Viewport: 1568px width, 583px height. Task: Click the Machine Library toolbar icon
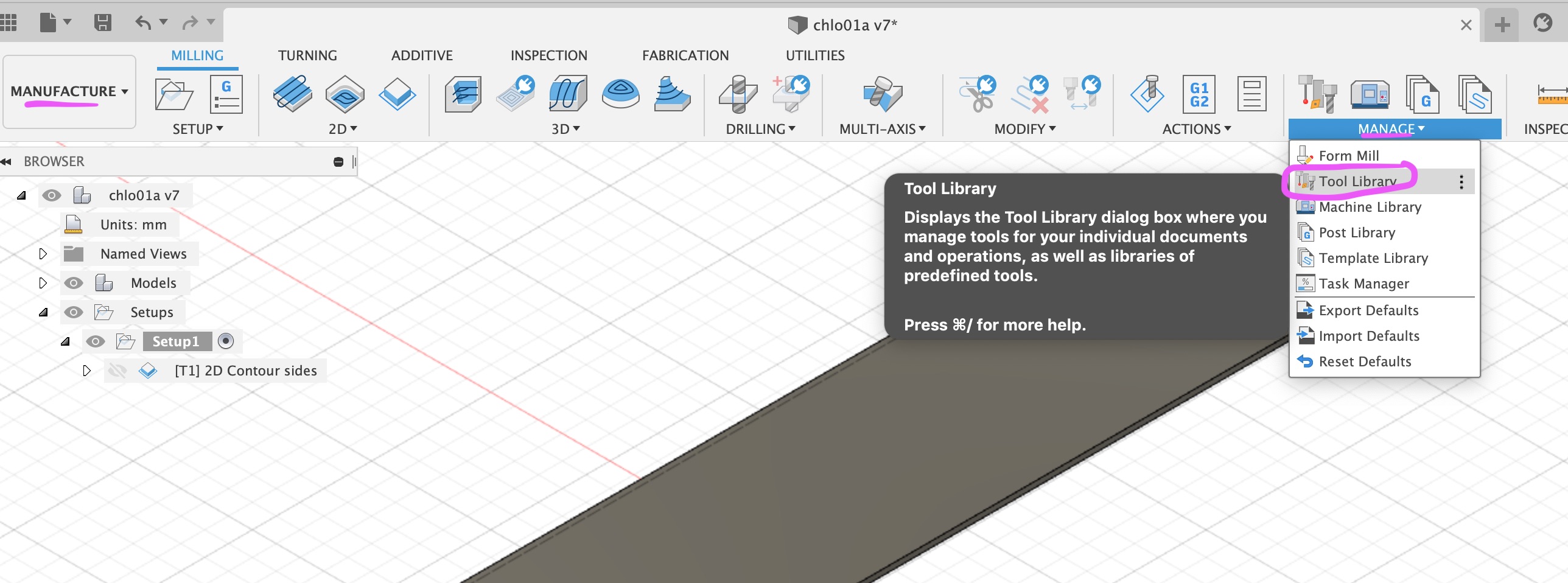pos(1370,94)
